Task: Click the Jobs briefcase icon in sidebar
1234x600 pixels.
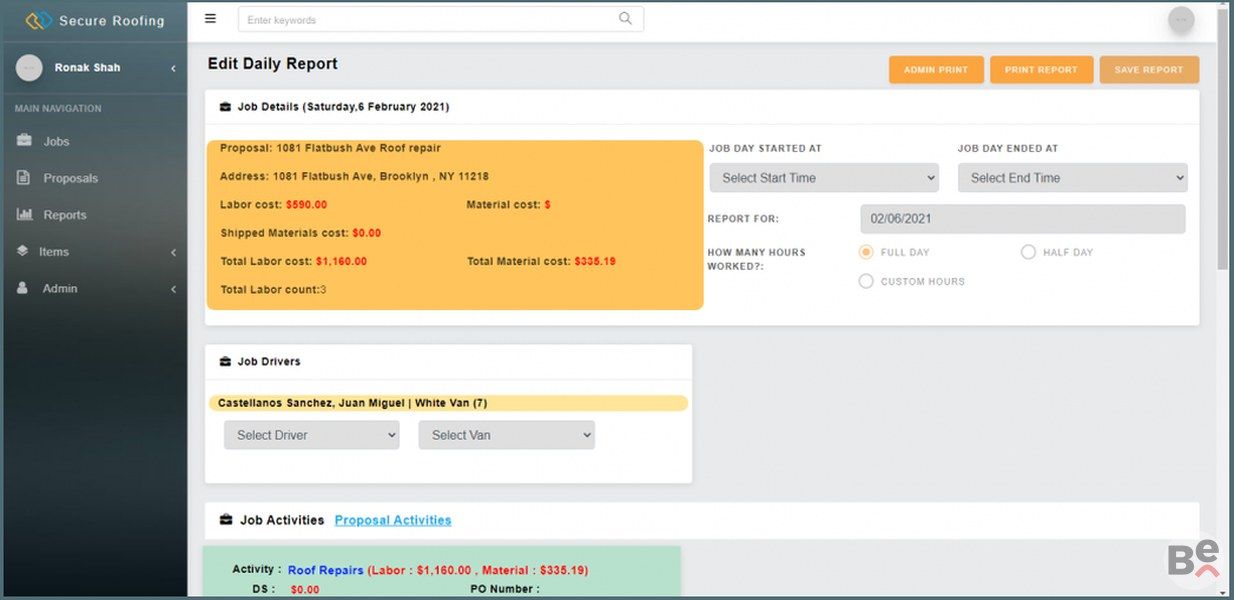Action: pyautogui.click(x=24, y=141)
